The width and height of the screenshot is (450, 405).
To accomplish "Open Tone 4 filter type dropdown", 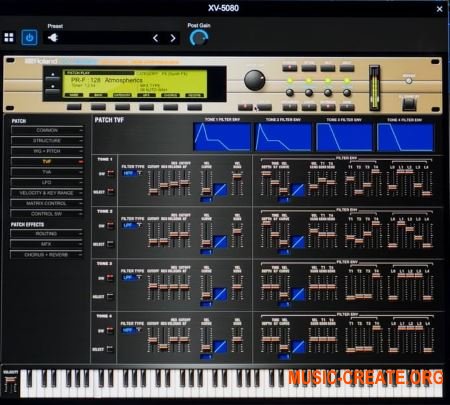I will pos(132,330).
